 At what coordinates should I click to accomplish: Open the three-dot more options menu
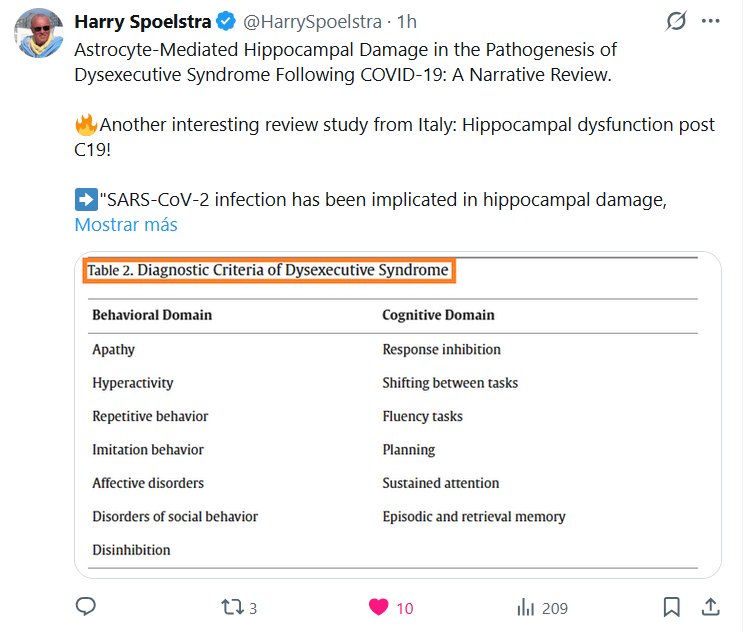pyautogui.click(x=713, y=21)
